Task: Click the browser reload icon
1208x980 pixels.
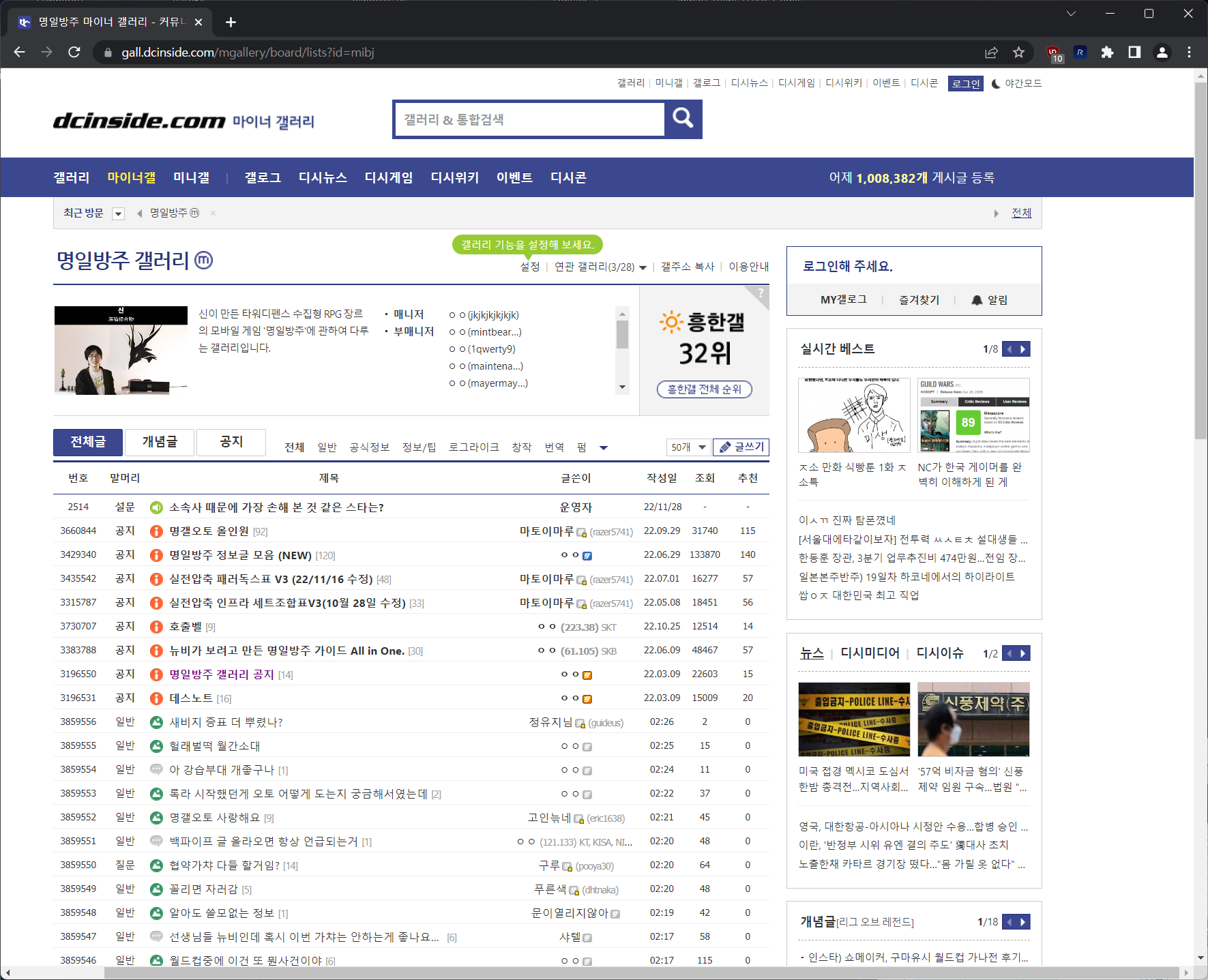Action: click(x=74, y=52)
